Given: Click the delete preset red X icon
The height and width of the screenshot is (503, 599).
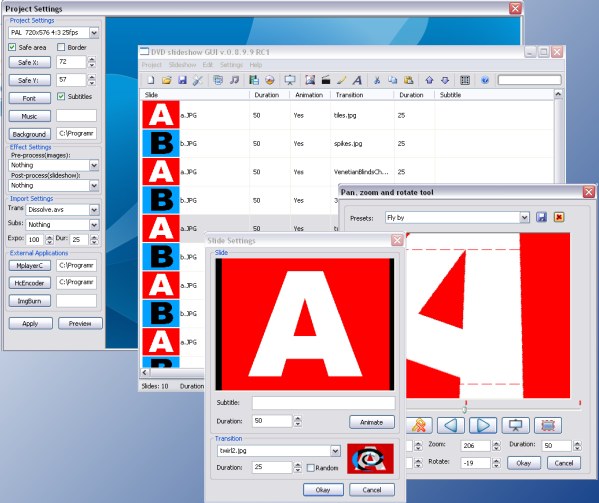Looking at the screenshot, I should pyautogui.click(x=559, y=217).
